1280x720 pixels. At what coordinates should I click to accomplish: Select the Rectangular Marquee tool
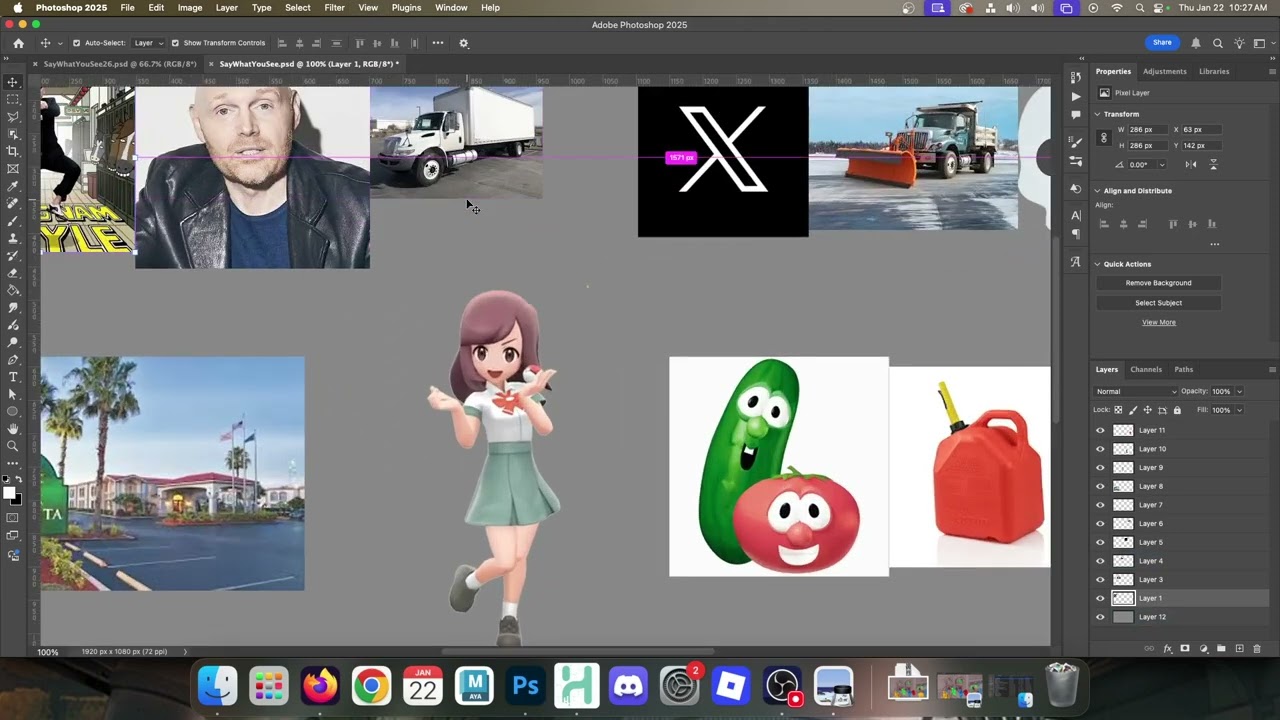[13, 99]
